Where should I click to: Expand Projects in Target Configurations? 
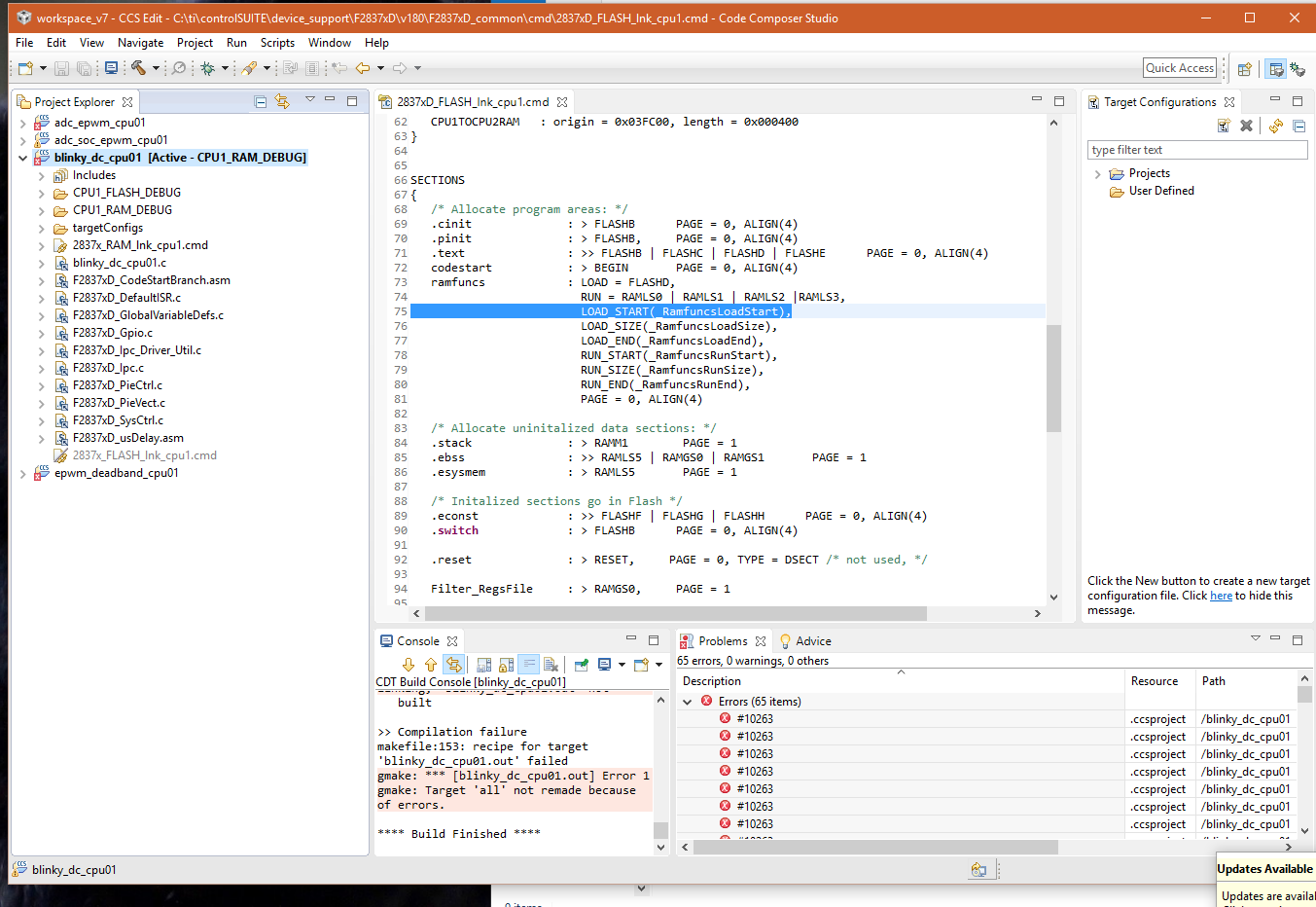1097,174
